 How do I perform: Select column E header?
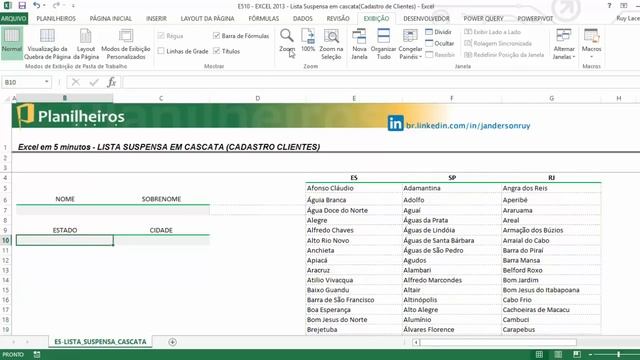click(354, 98)
